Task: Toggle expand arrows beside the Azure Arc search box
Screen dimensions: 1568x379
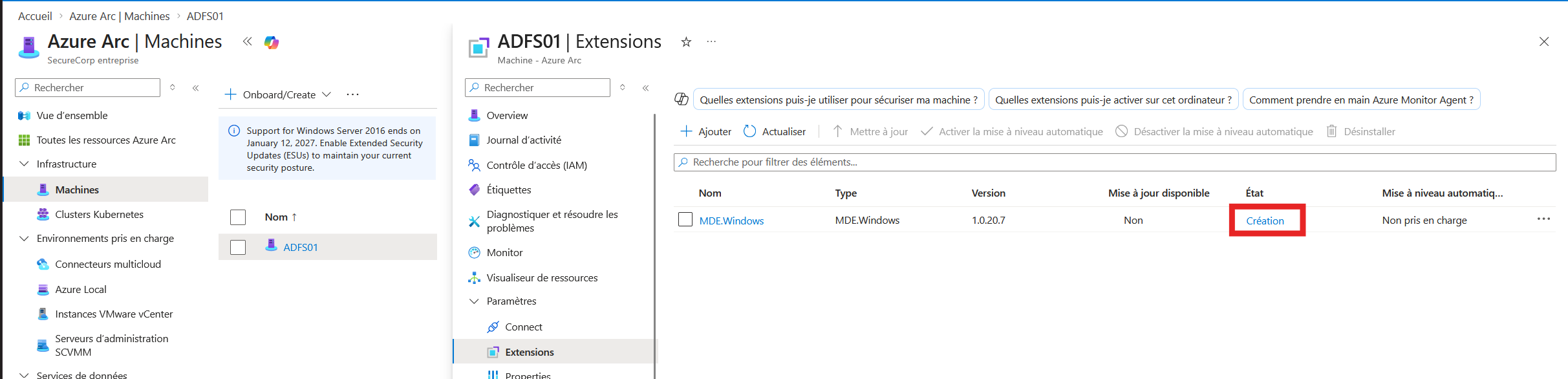Action: point(173,87)
